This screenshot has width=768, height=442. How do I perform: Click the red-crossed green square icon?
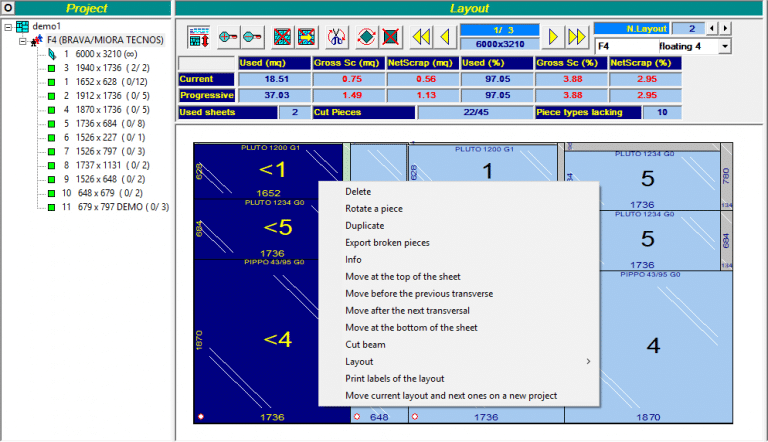[x=390, y=37]
